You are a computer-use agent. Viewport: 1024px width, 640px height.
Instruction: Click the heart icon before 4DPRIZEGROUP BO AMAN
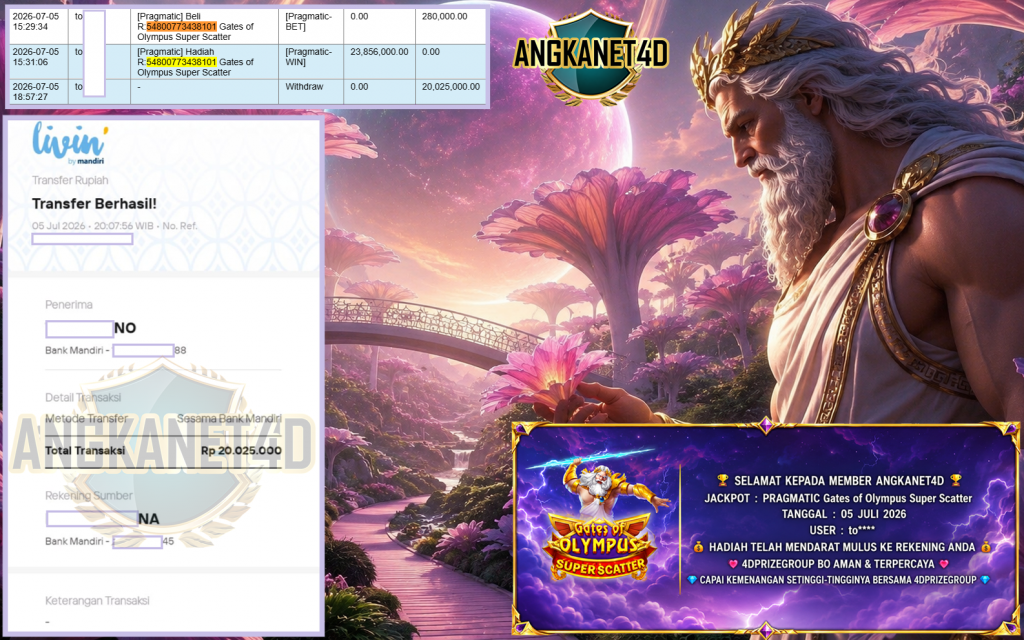point(733,563)
